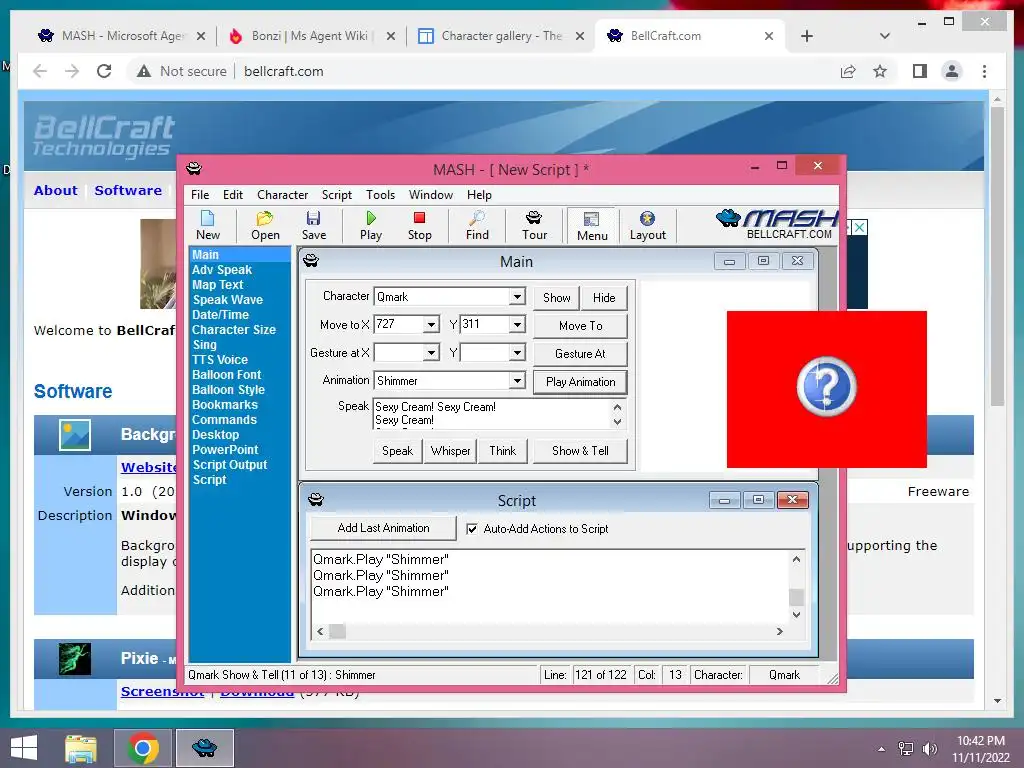Select Adv Speak in the sidebar list
This screenshot has height=768, width=1024.
click(221, 270)
